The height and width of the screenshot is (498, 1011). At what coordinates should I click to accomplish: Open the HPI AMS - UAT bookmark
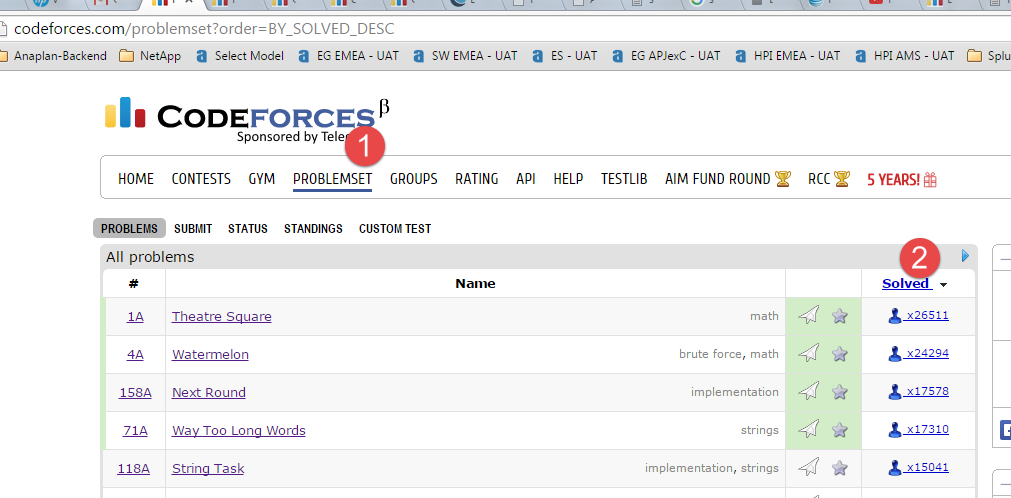point(904,56)
